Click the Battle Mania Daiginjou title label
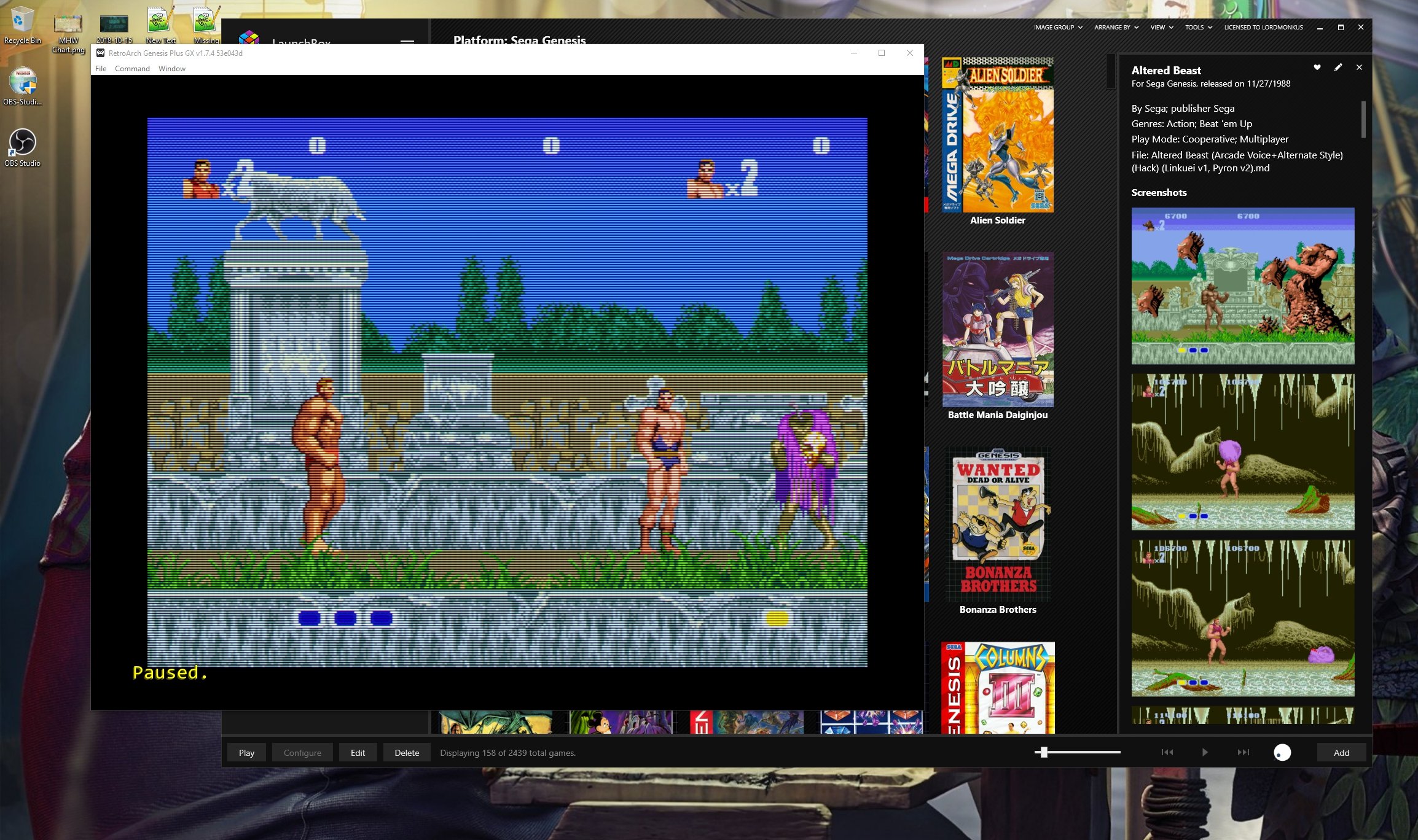 (x=998, y=415)
